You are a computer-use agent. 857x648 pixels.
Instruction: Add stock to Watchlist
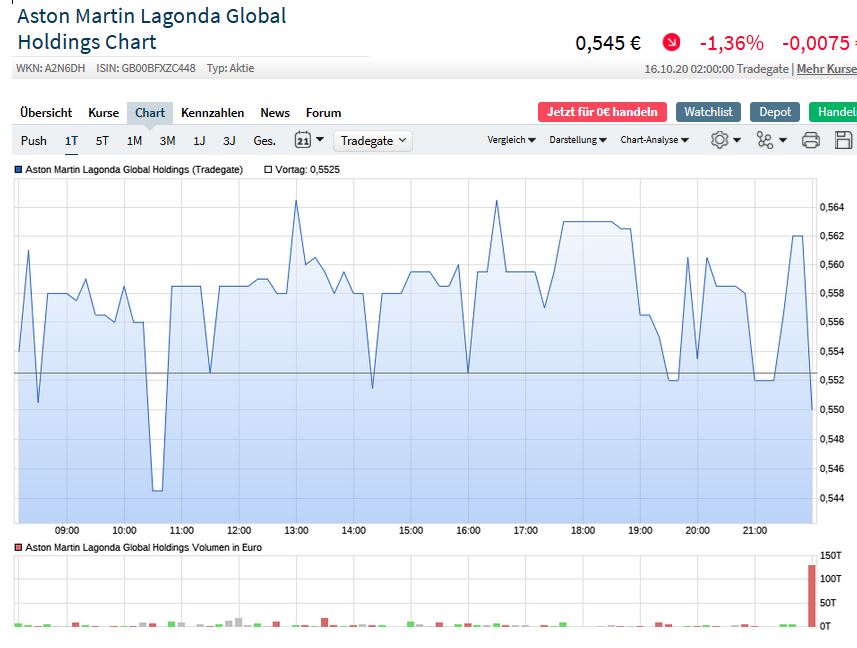[708, 112]
